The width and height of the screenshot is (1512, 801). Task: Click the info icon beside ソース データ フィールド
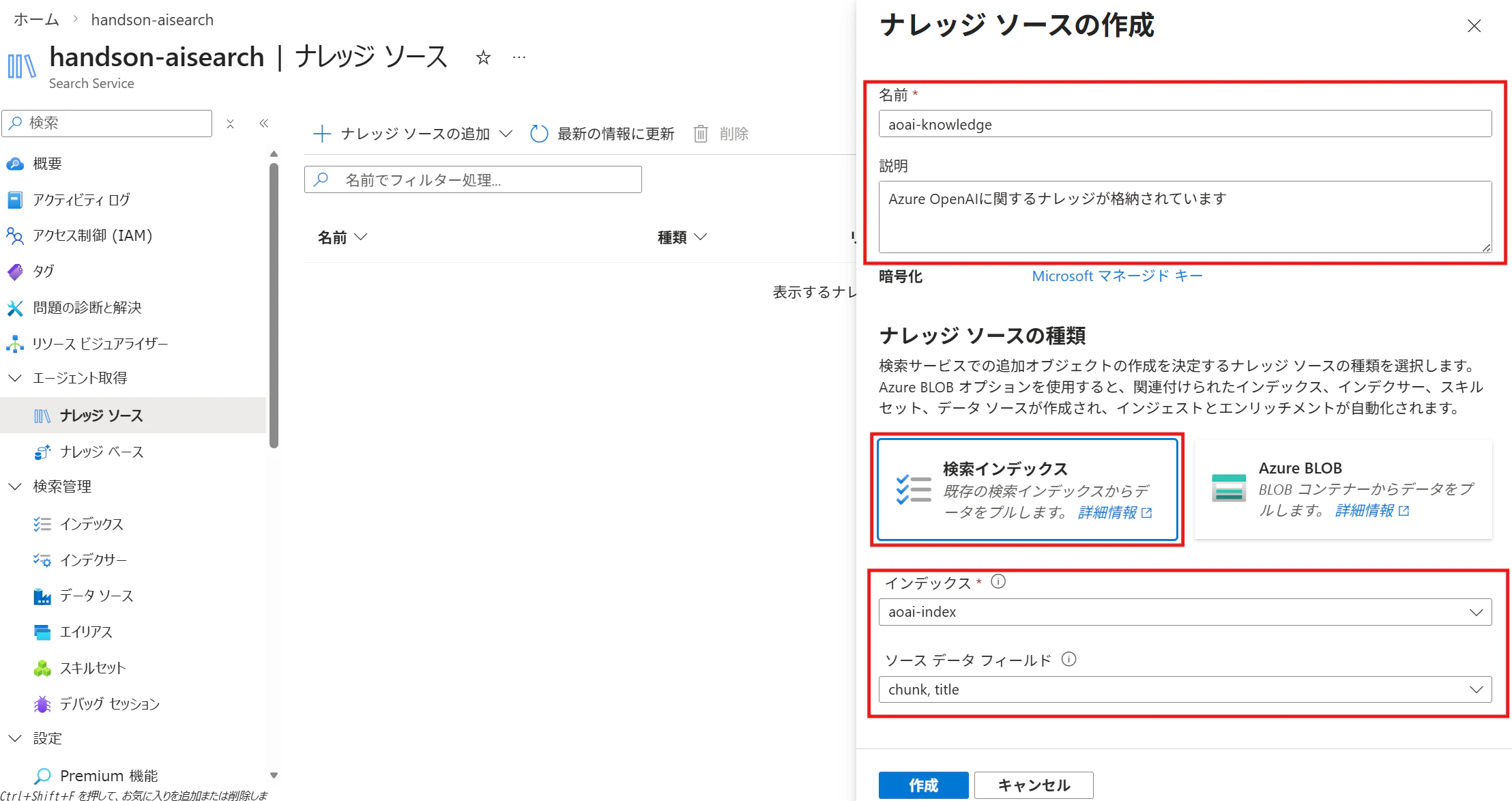(1069, 659)
